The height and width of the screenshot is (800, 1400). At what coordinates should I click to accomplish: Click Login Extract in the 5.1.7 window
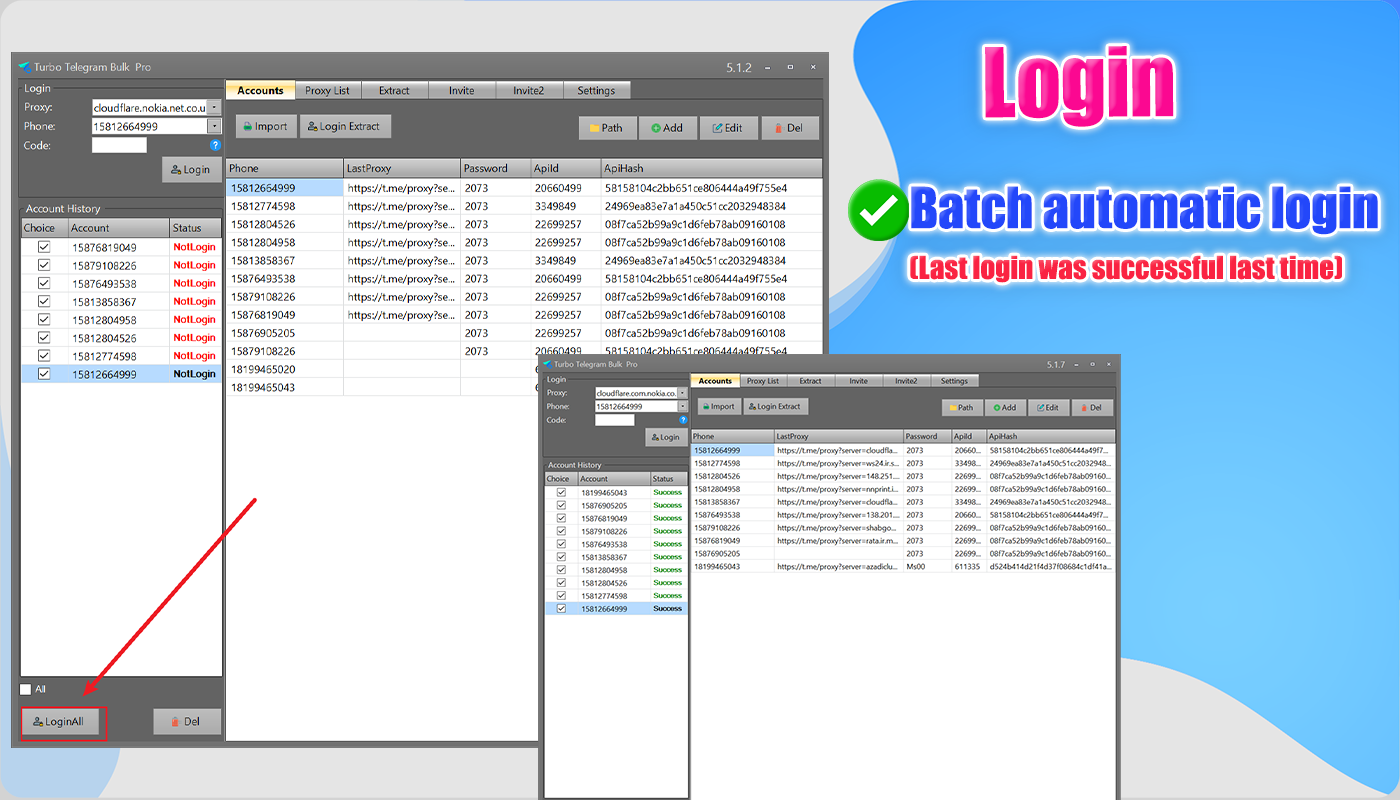775,407
